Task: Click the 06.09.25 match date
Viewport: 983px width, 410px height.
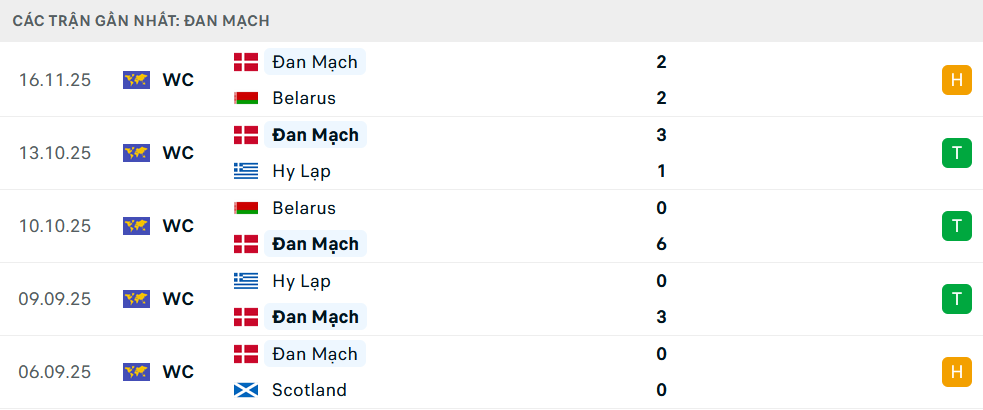Action: coord(55,372)
